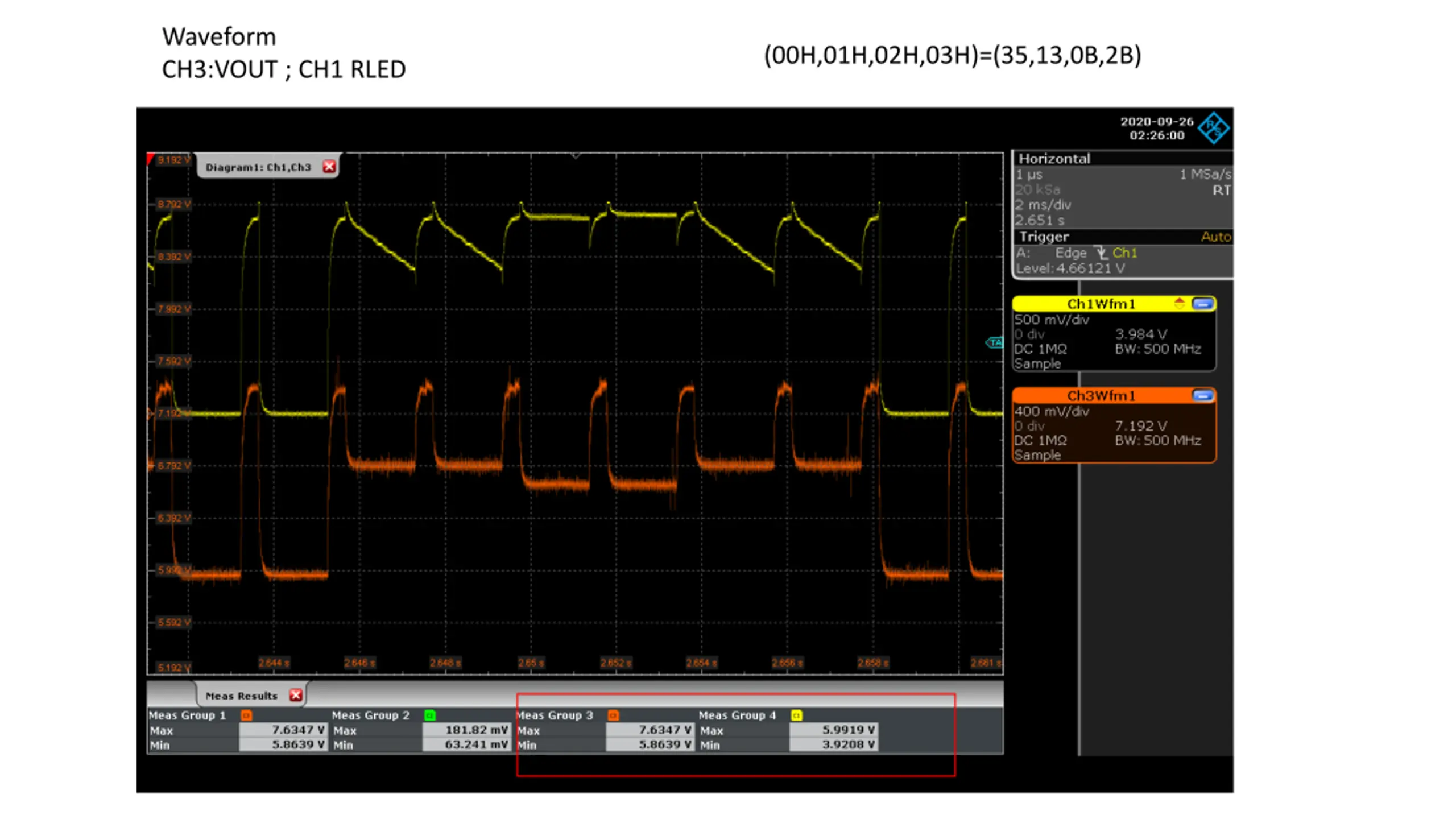1456x819 pixels.
Task: Click the 2 ms/div time scale value
Action: point(1043,205)
